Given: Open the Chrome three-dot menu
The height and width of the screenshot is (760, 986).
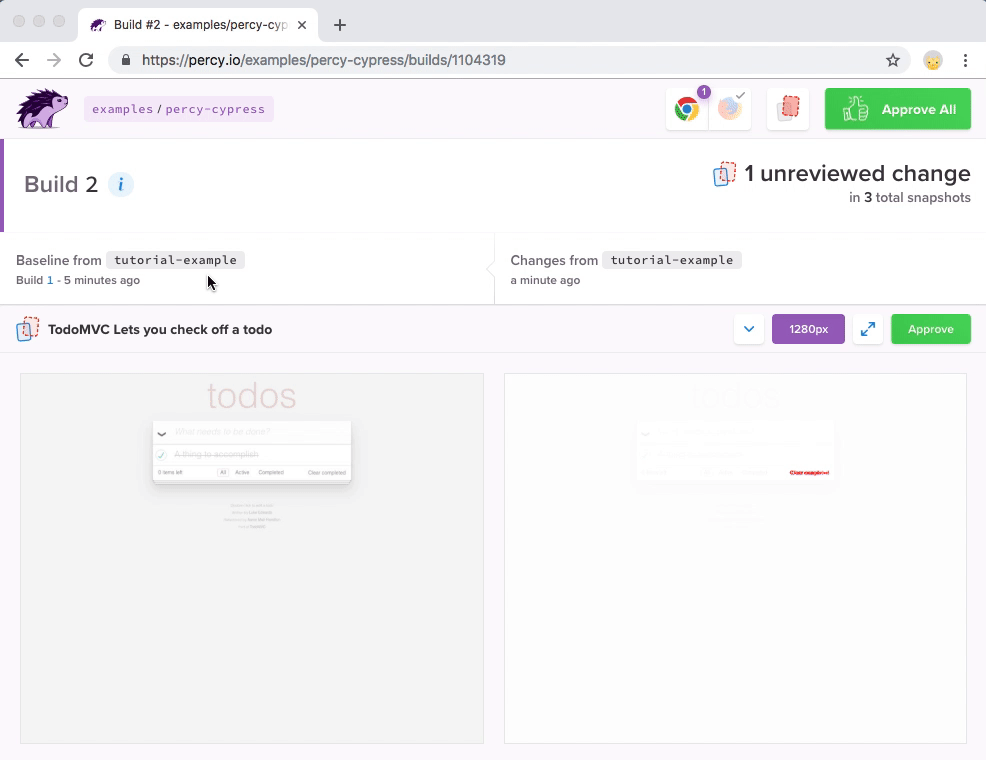Looking at the screenshot, I should (965, 60).
